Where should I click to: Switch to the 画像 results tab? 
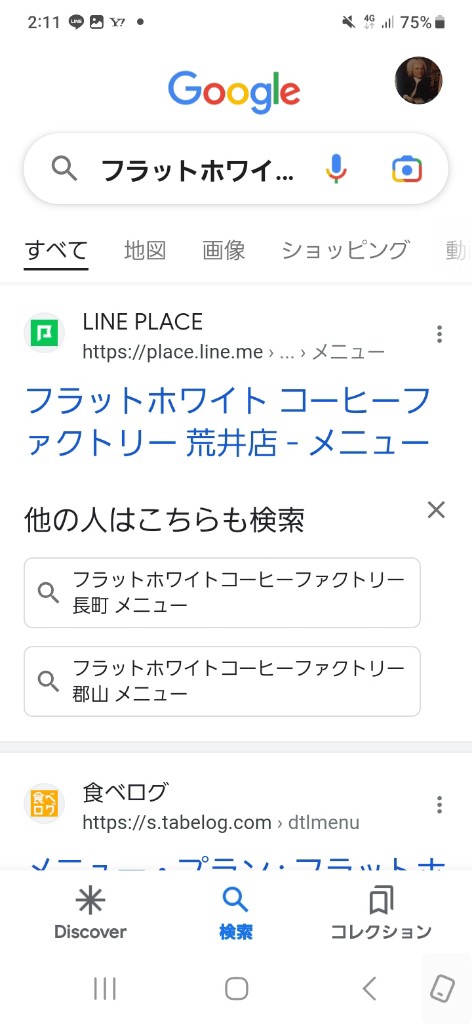(223, 250)
